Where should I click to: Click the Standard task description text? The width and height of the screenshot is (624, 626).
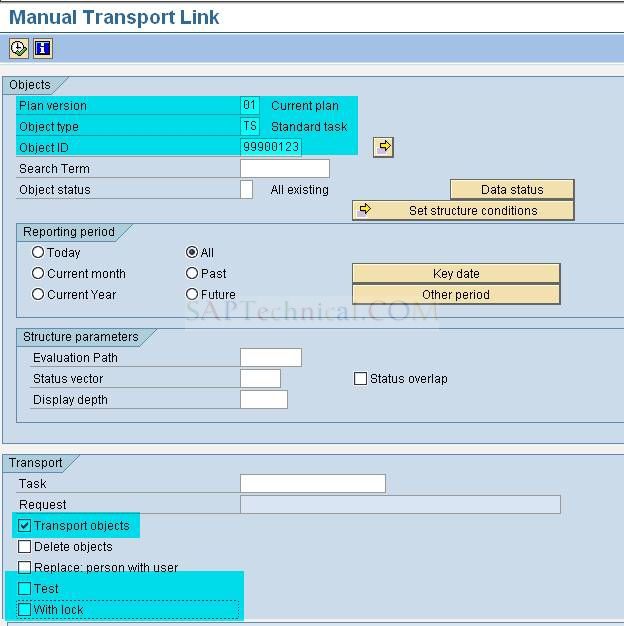(309, 127)
